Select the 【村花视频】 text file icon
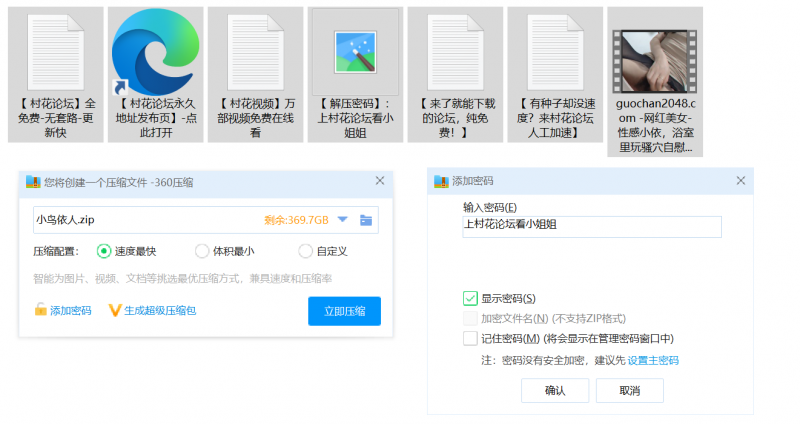Screen dimensions: 800x424 [x=256, y=50]
